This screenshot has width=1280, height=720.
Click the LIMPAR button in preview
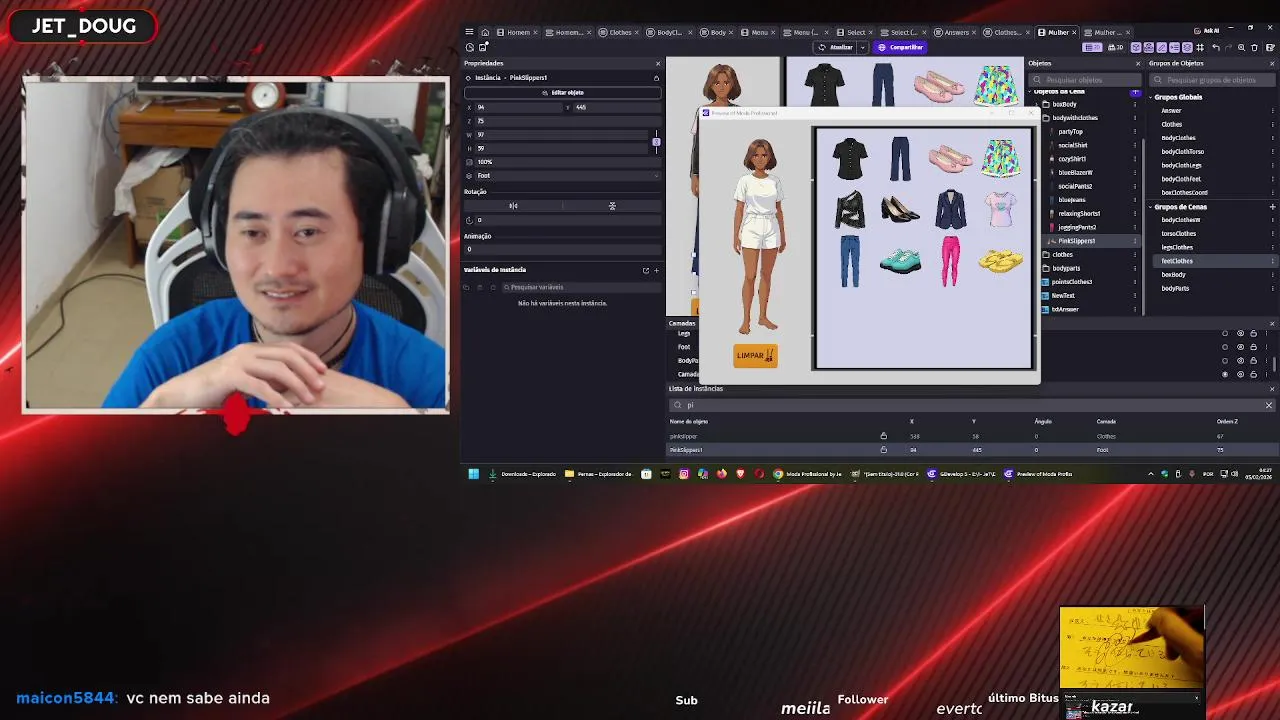pos(755,355)
